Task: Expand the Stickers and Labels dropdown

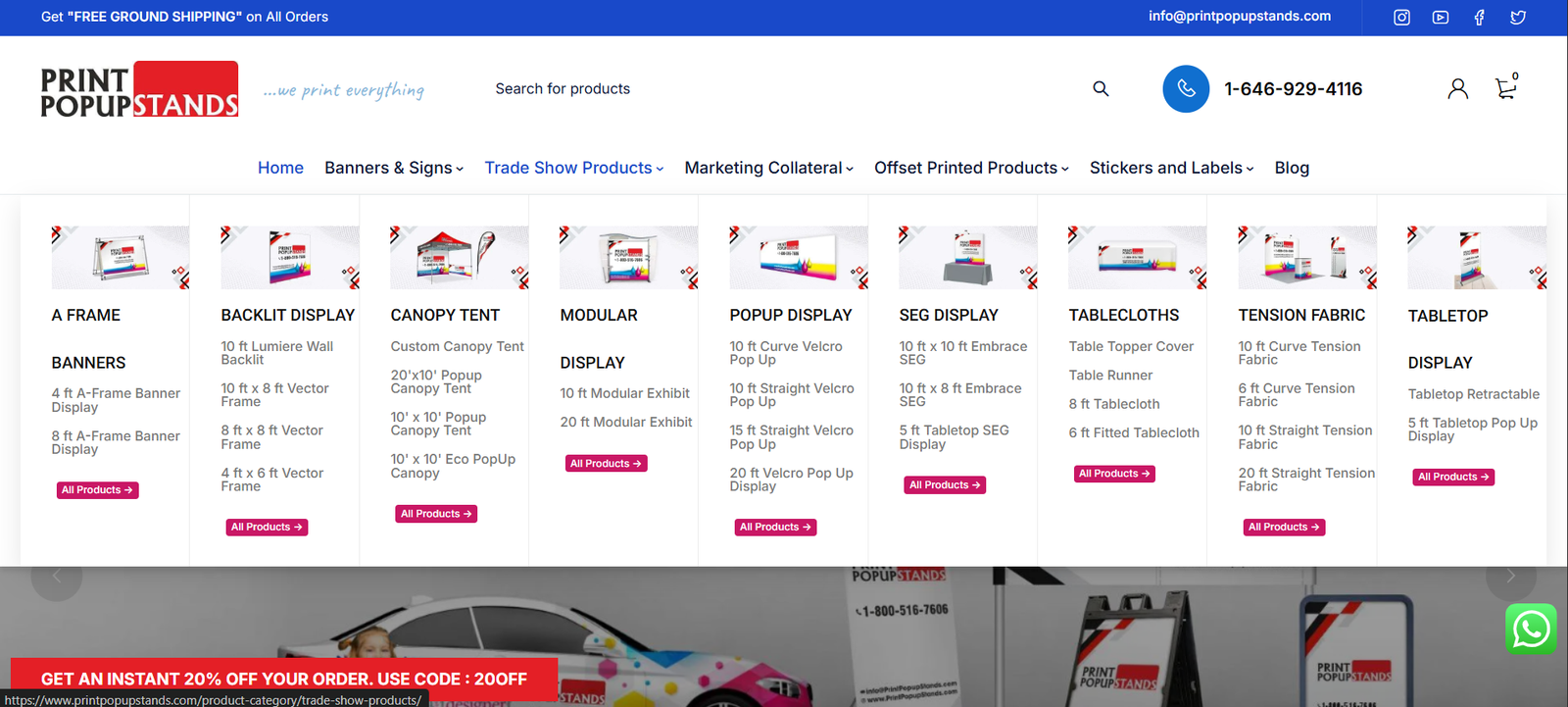Action: pyautogui.click(x=1171, y=168)
